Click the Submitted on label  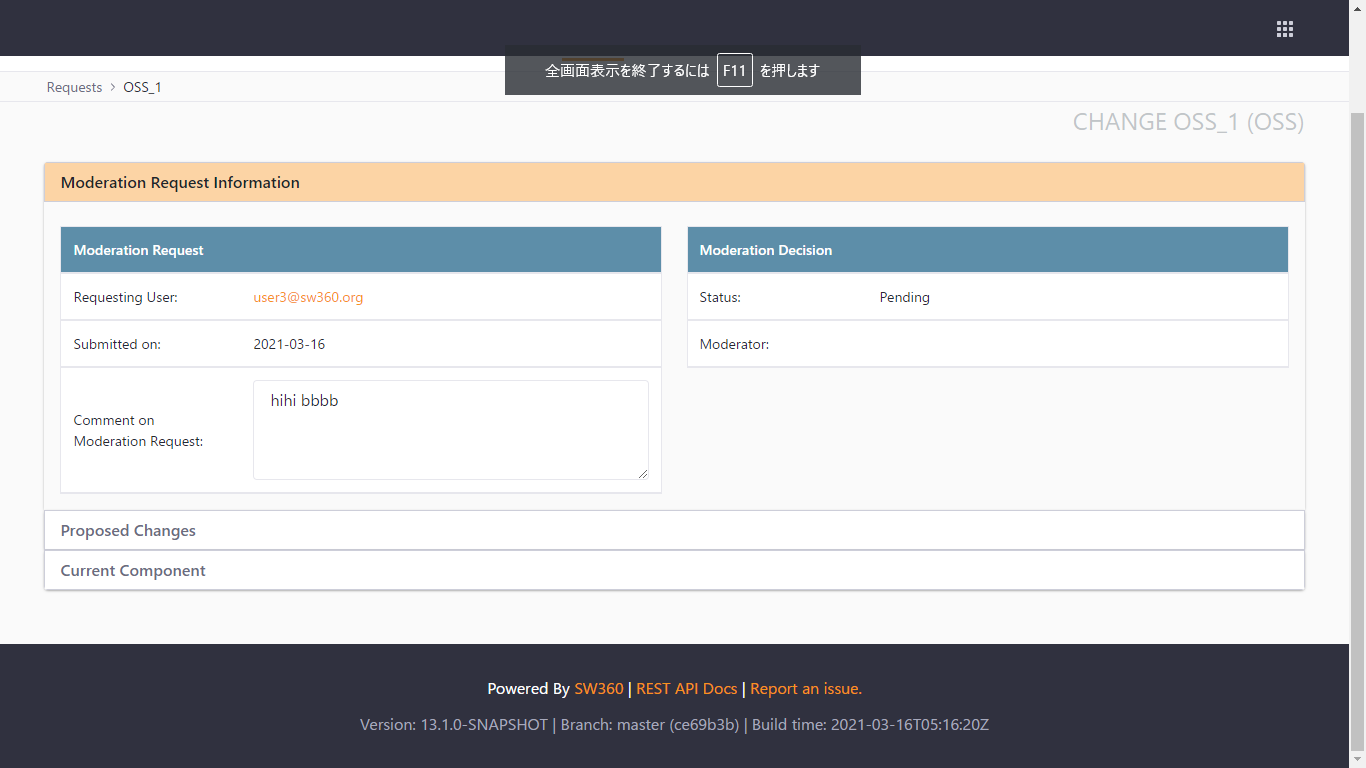tap(117, 344)
